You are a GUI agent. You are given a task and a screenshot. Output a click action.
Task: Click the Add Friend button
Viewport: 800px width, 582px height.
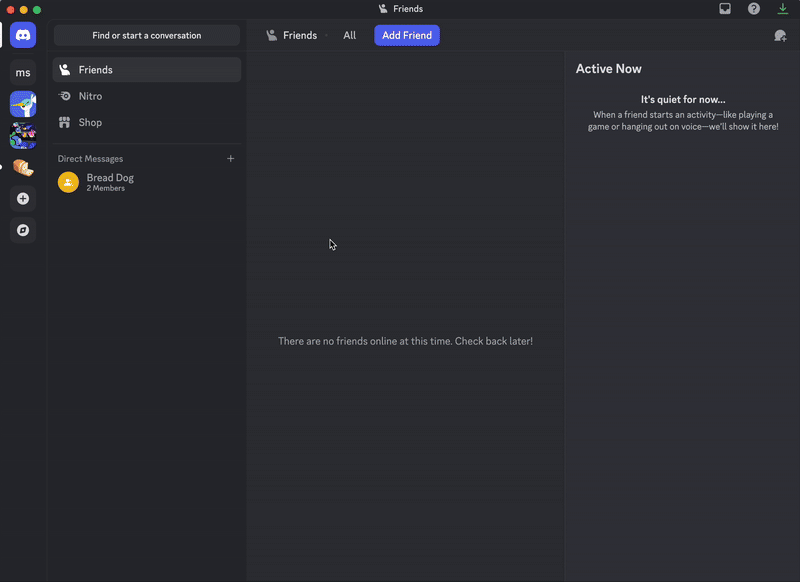coord(406,35)
